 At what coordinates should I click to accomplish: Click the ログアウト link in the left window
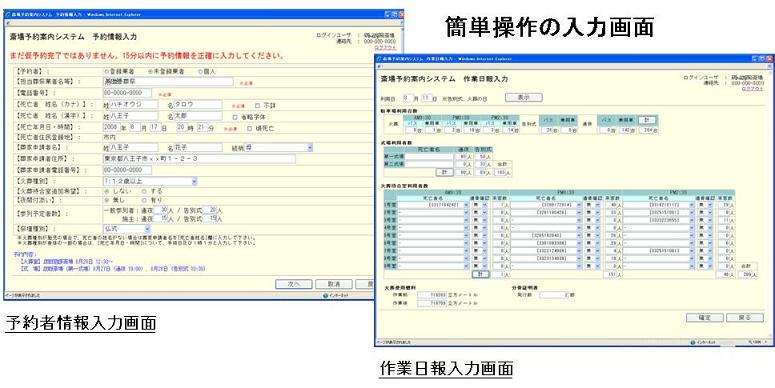coord(385,48)
